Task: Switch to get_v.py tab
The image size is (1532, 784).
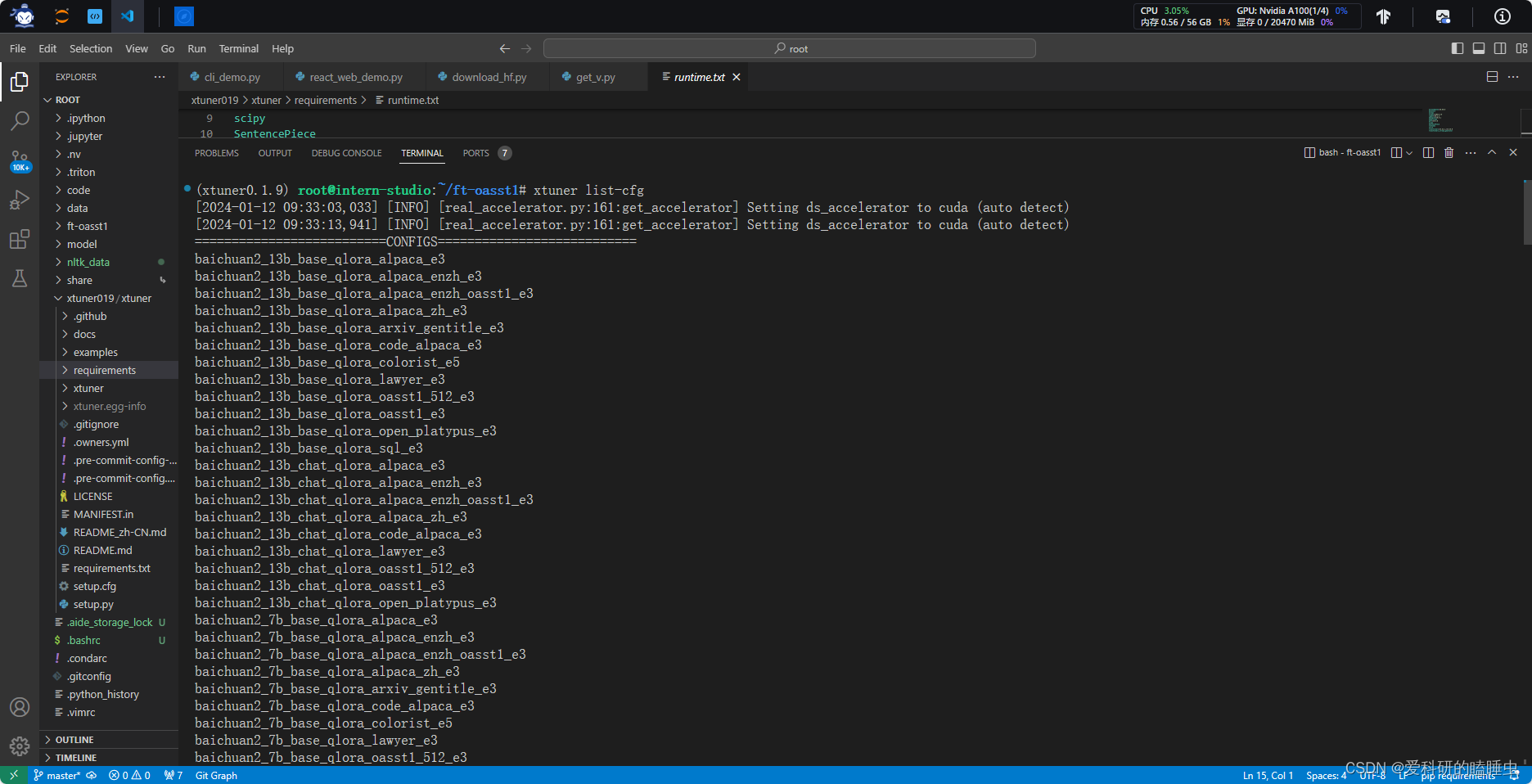Action: pos(595,77)
